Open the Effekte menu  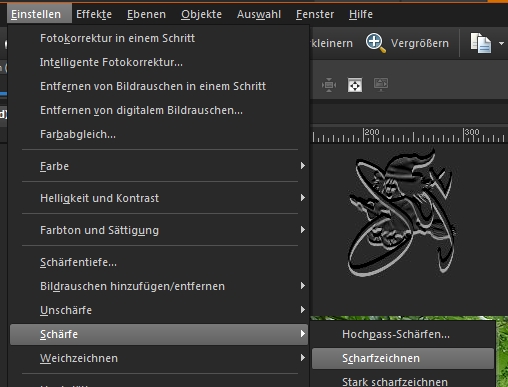(x=94, y=14)
